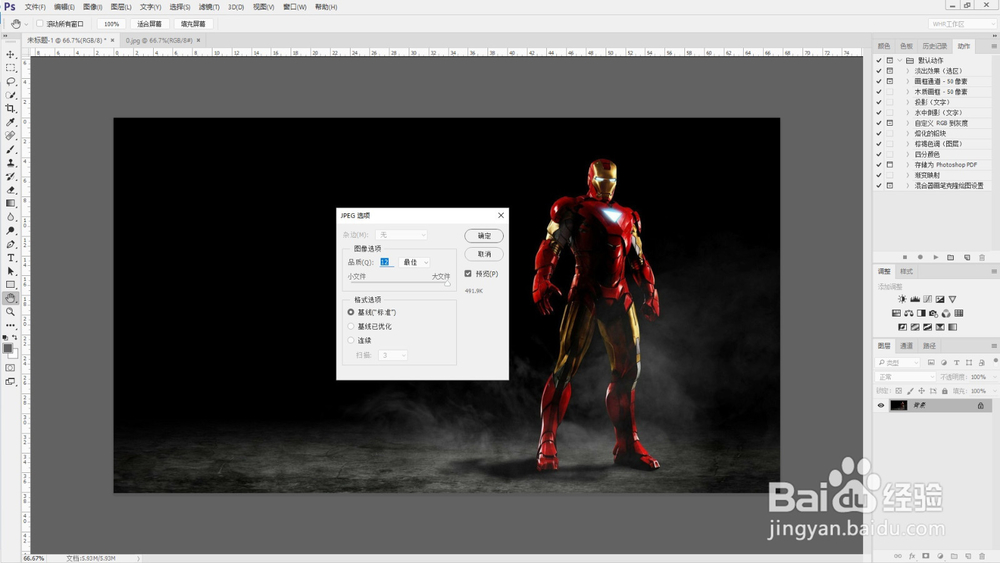Play the selected action in Actions panel

tap(936, 257)
